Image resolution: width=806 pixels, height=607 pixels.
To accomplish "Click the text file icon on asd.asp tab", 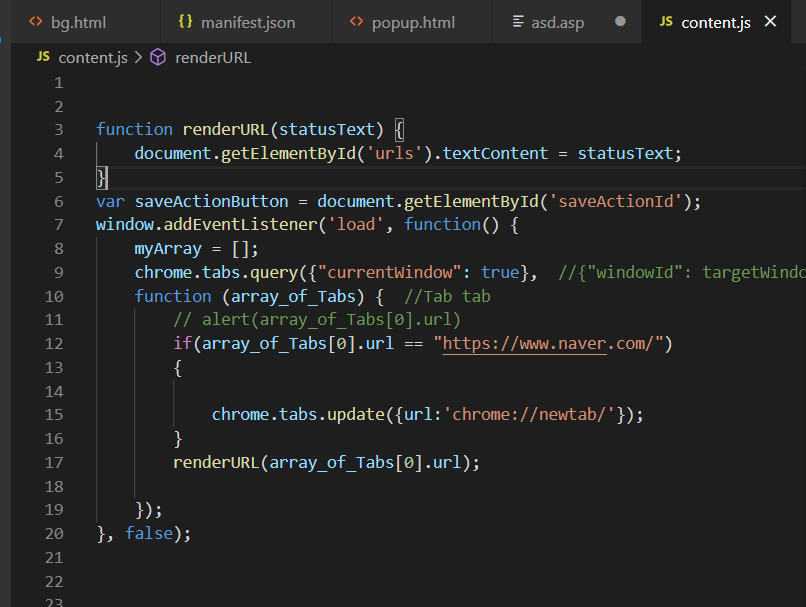I will pyautogui.click(x=518, y=22).
